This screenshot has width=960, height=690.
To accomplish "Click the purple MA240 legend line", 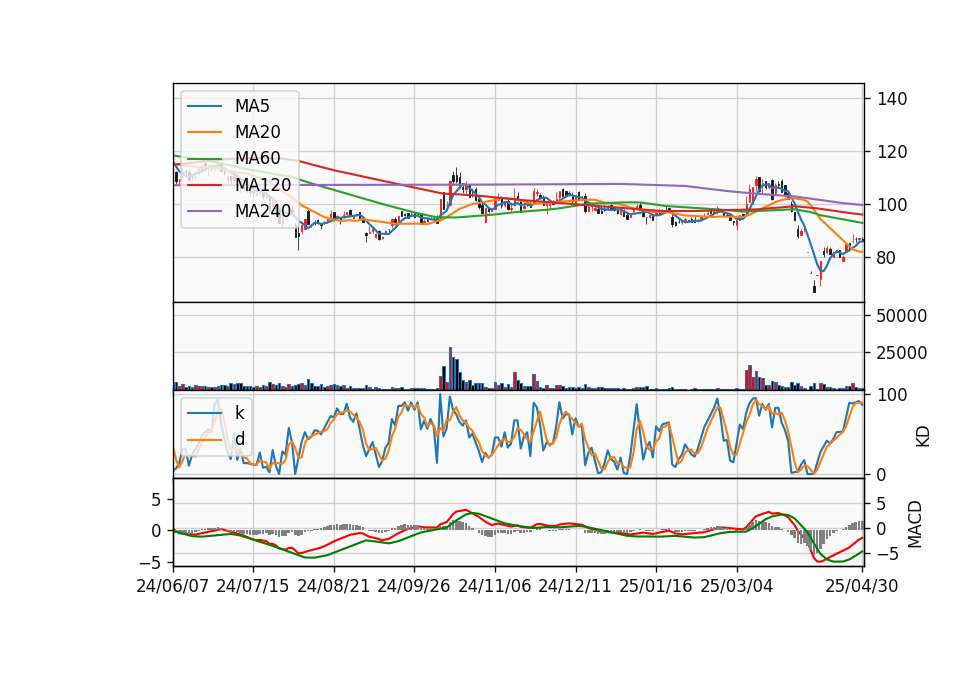I will 204,212.
